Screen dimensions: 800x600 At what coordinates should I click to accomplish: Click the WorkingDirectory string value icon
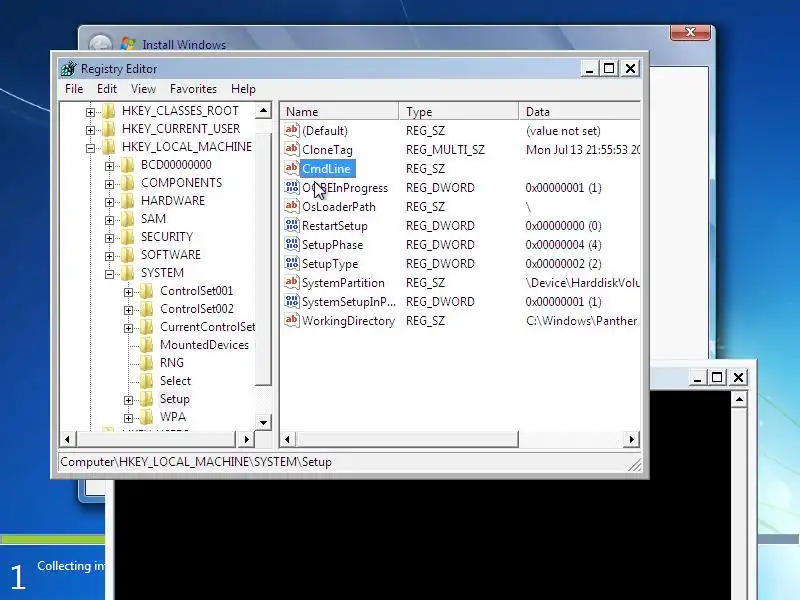tap(292, 320)
